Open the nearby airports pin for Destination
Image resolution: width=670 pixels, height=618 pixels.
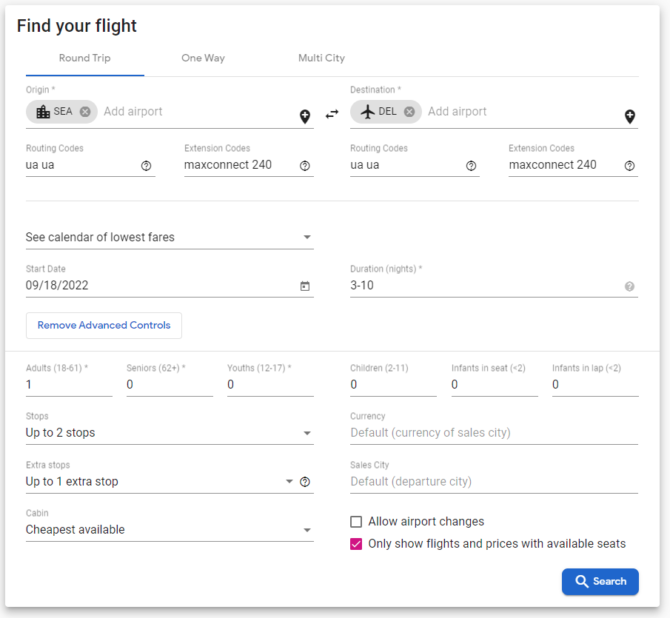[x=630, y=116]
